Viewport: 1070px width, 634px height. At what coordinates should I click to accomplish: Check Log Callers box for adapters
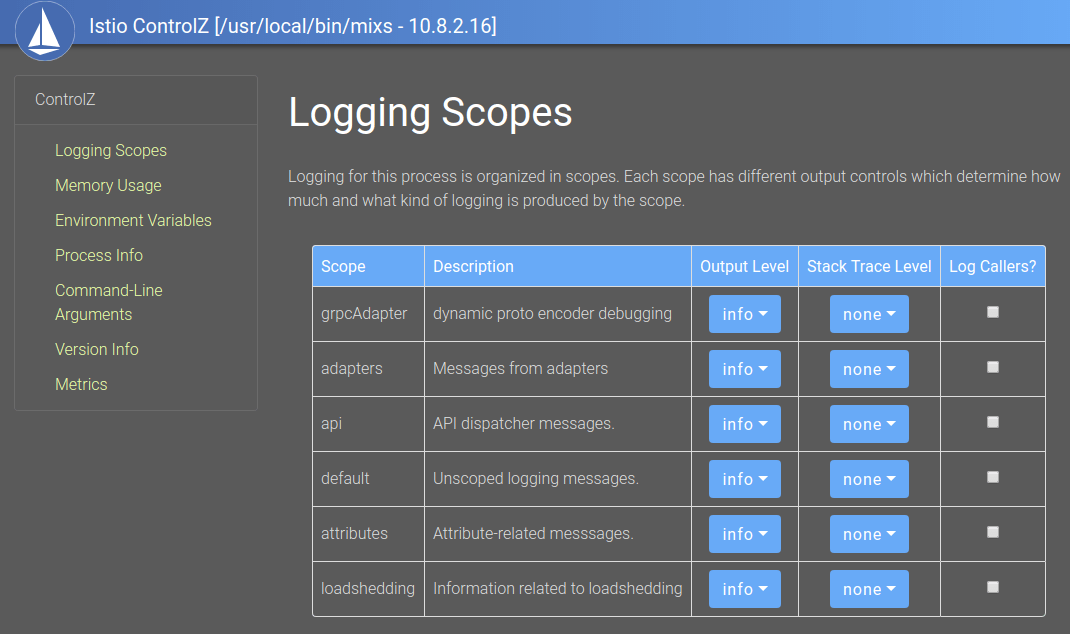pyautogui.click(x=992, y=367)
